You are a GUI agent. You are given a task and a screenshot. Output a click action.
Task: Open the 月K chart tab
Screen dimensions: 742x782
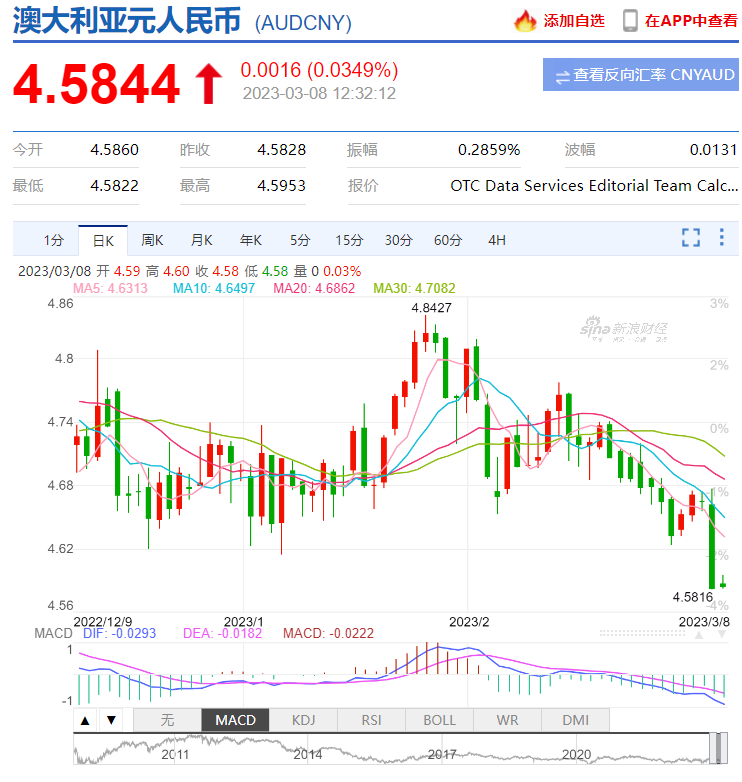tap(201, 240)
